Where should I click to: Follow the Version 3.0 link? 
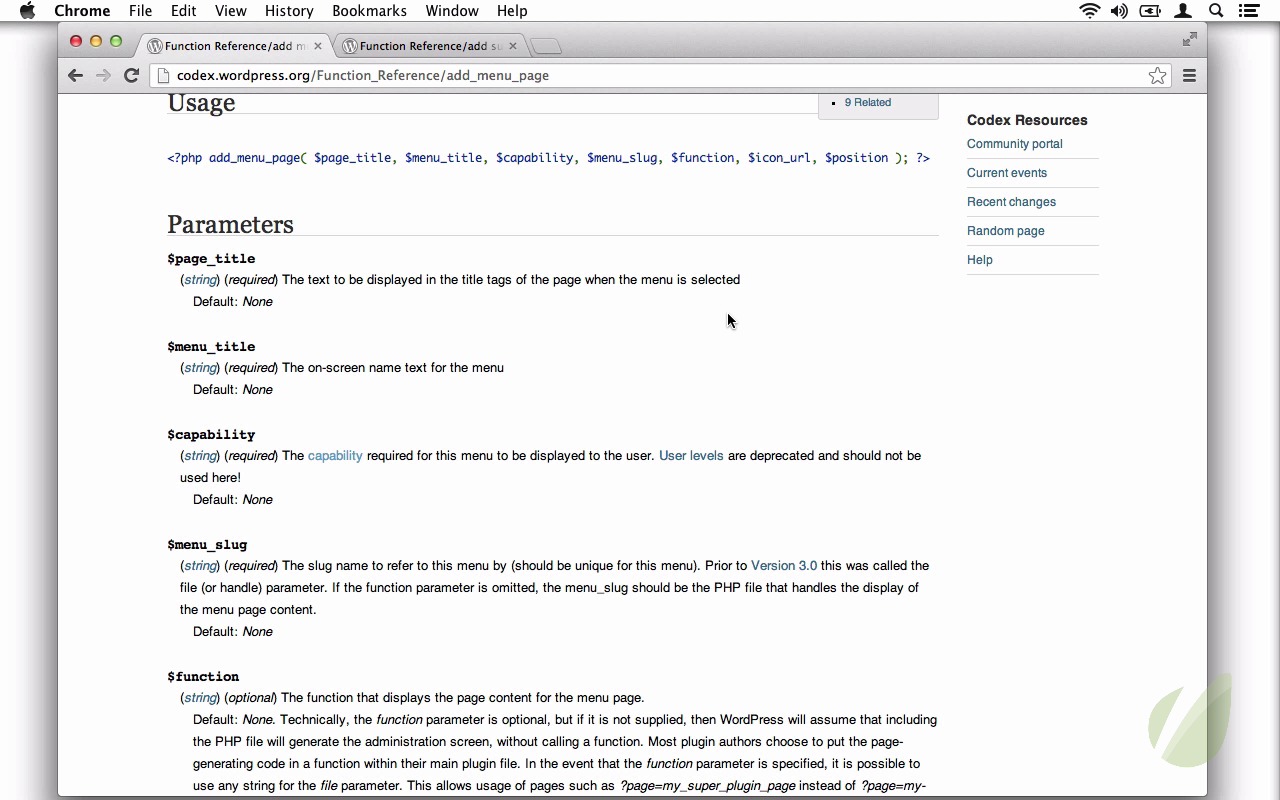click(x=784, y=566)
